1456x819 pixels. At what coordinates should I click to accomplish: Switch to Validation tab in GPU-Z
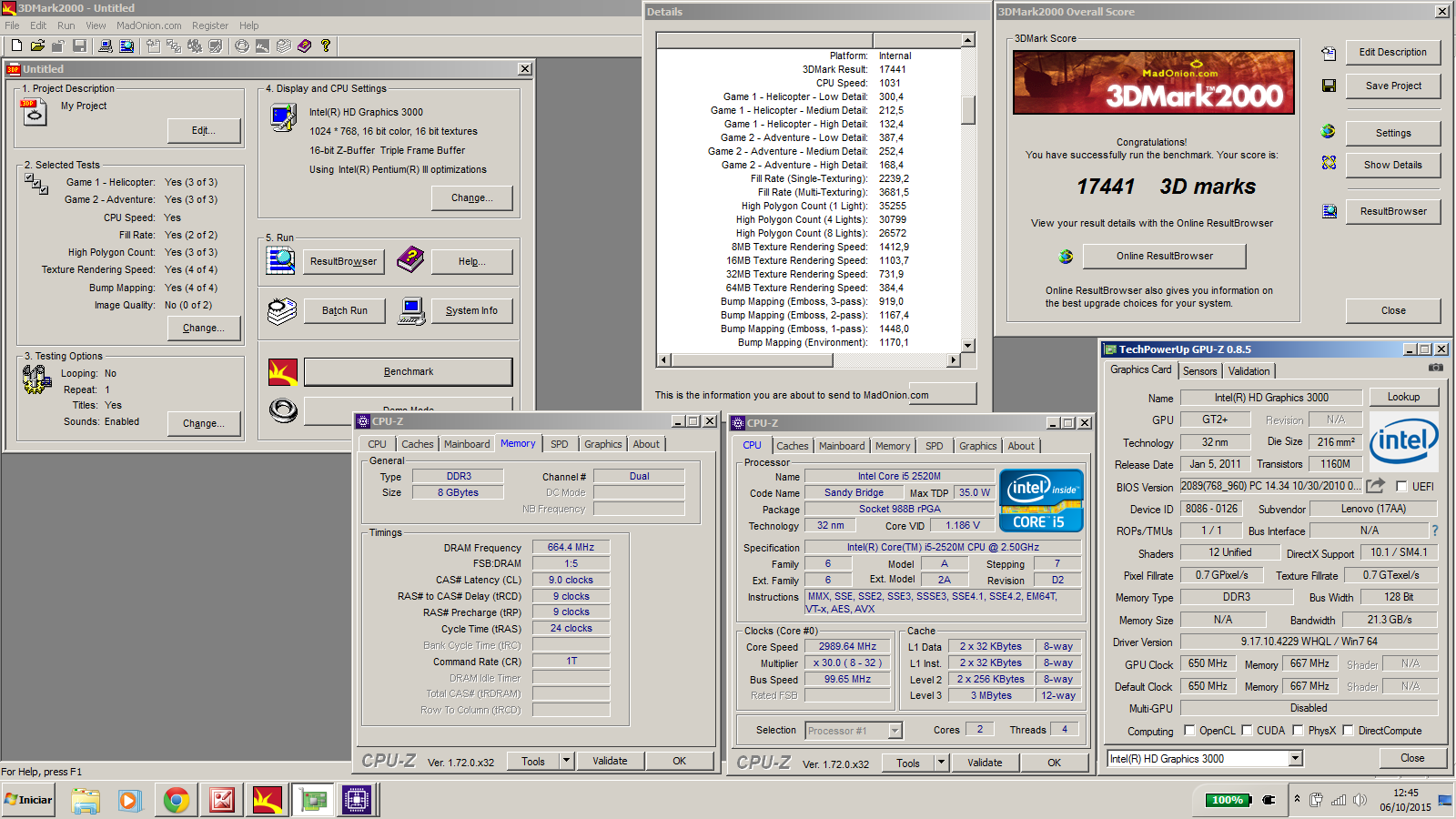tap(1249, 371)
